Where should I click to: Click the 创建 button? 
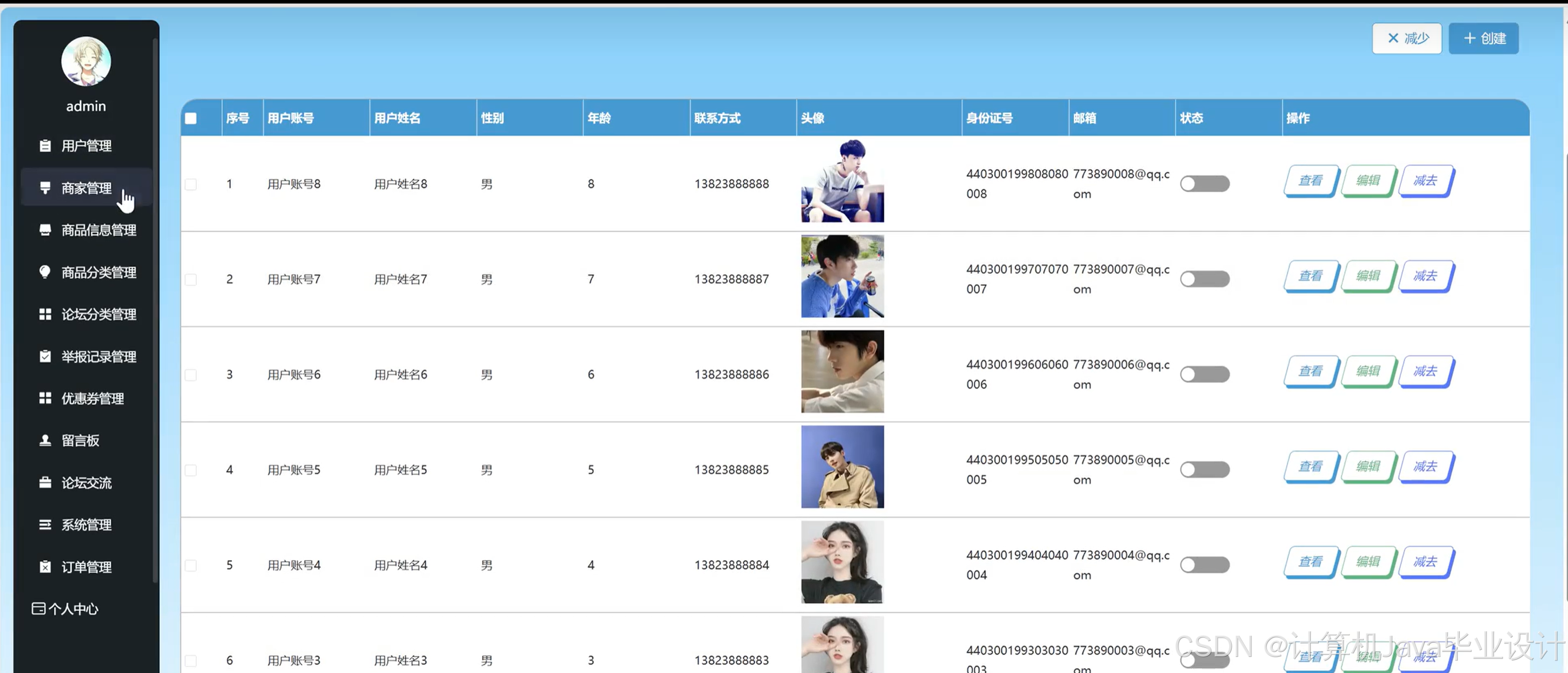[x=1483, y=38]
